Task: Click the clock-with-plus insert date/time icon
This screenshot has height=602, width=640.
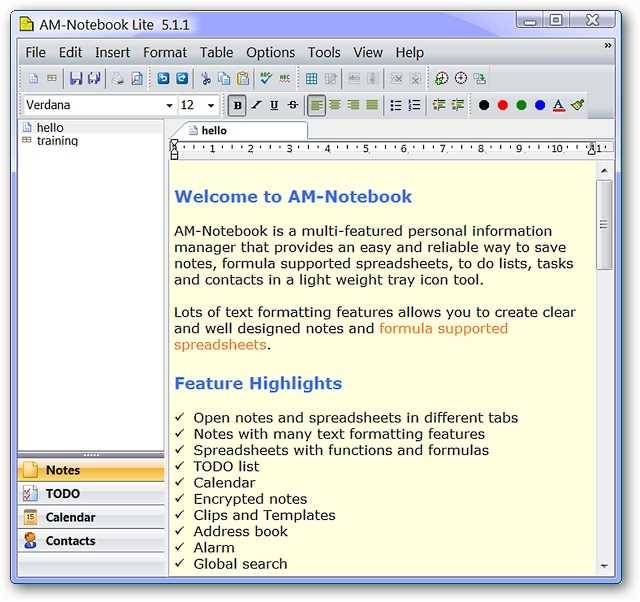Action: [x=441, y=78]
